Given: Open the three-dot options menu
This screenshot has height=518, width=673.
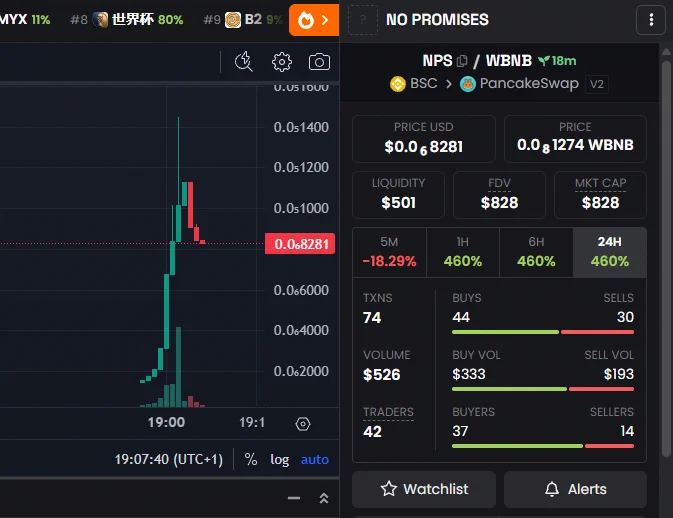Looking at the screenshot, I should [651, 20].
